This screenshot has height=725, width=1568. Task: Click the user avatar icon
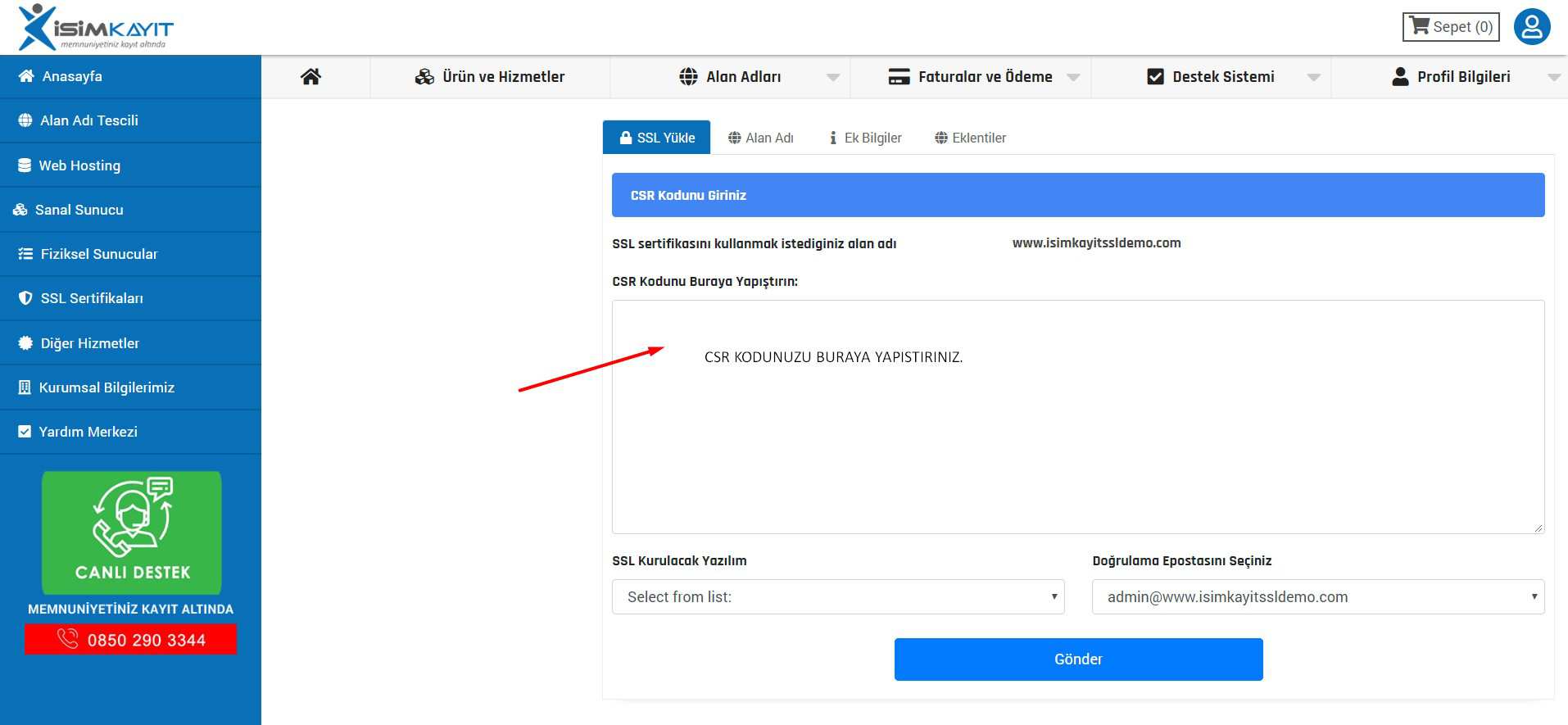pyautogui.click(x=1532, y=27)
